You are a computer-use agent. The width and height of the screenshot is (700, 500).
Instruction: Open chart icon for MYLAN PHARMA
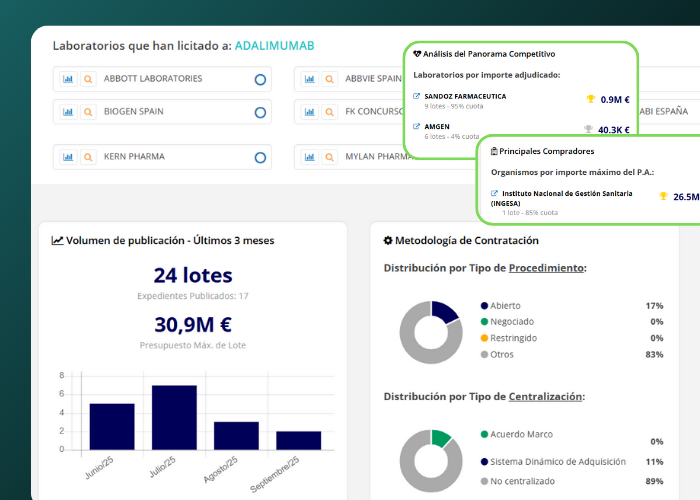tap(309, 157)
